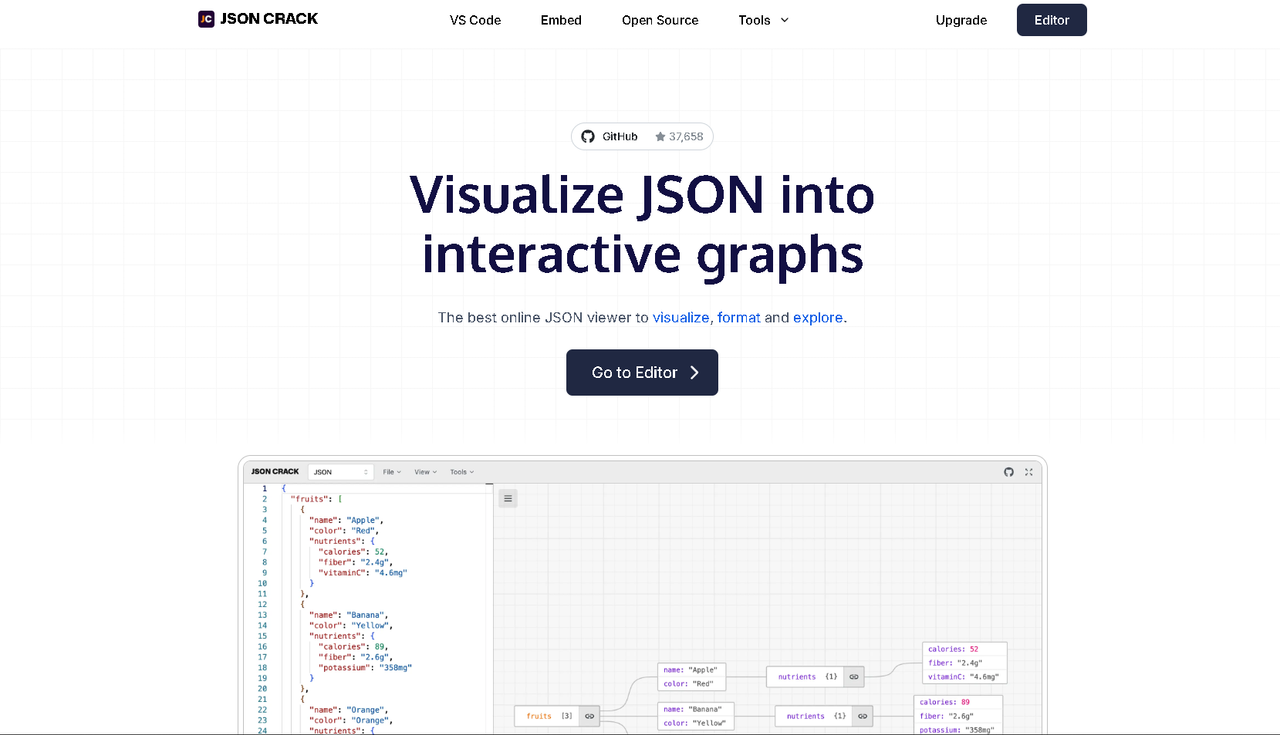Select the graph node with name "Apple"
The width and height of the screenshot is (1280, 735).
(692, 677)
